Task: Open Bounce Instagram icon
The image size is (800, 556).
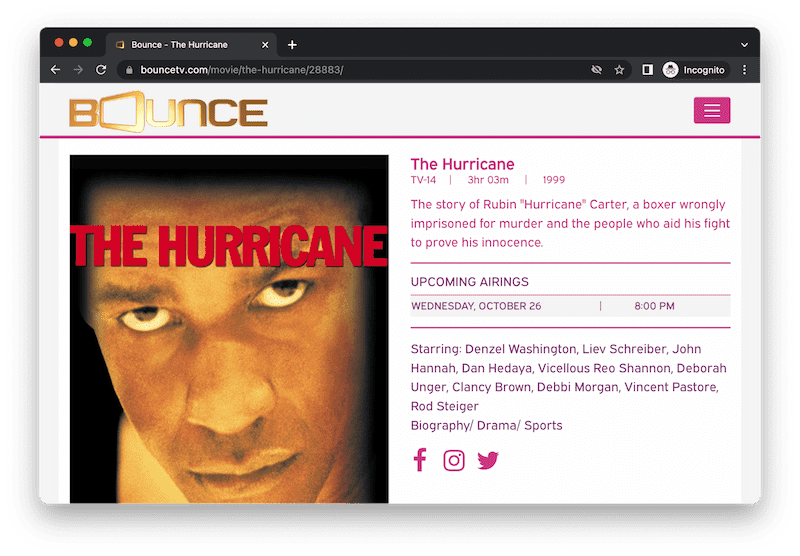Action: pos(454,461)
